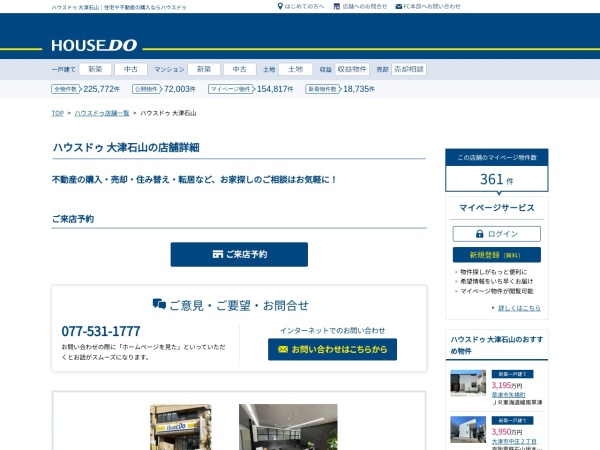600x450 pixels.
Task: Click the 公開物件 72,003件 counter
Action: click(x=164, y=89)
